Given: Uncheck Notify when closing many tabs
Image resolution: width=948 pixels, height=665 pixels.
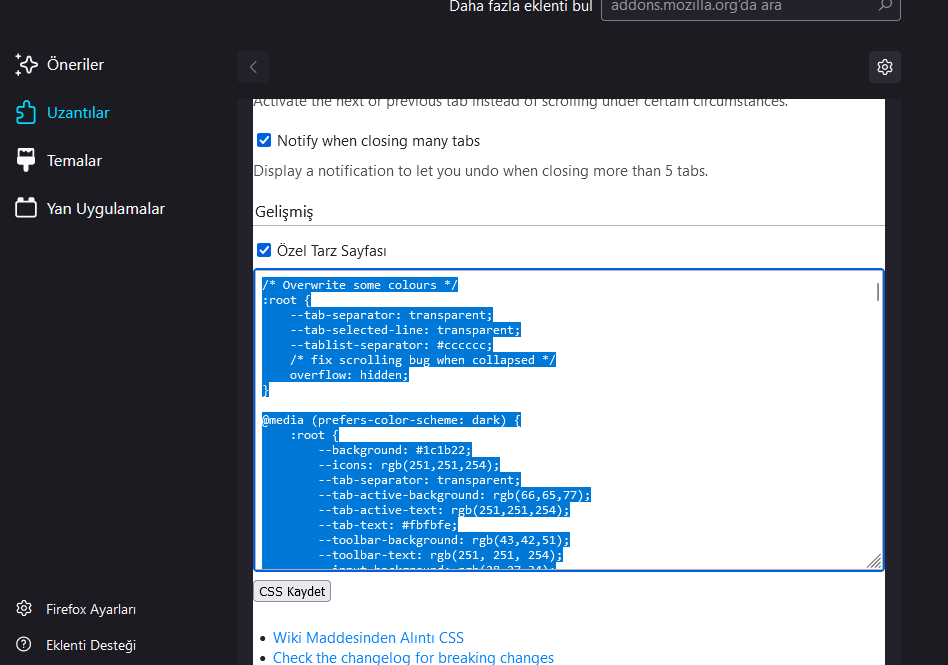Looking at the screenshot, I should pos(264,141).
